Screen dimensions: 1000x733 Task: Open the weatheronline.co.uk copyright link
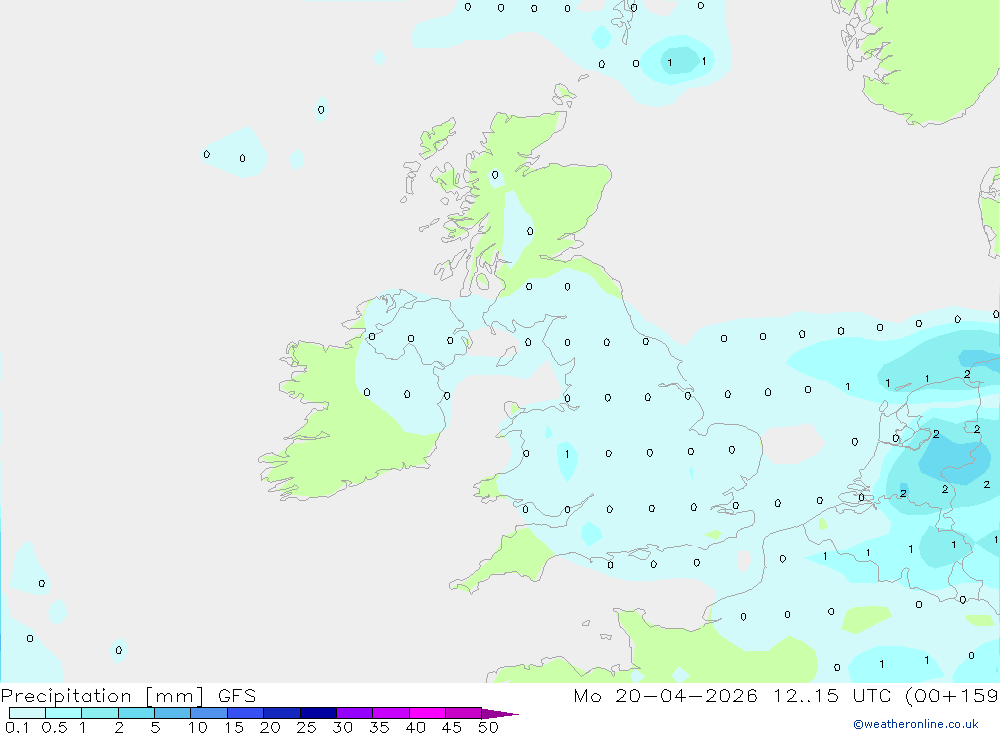point(916,724)
